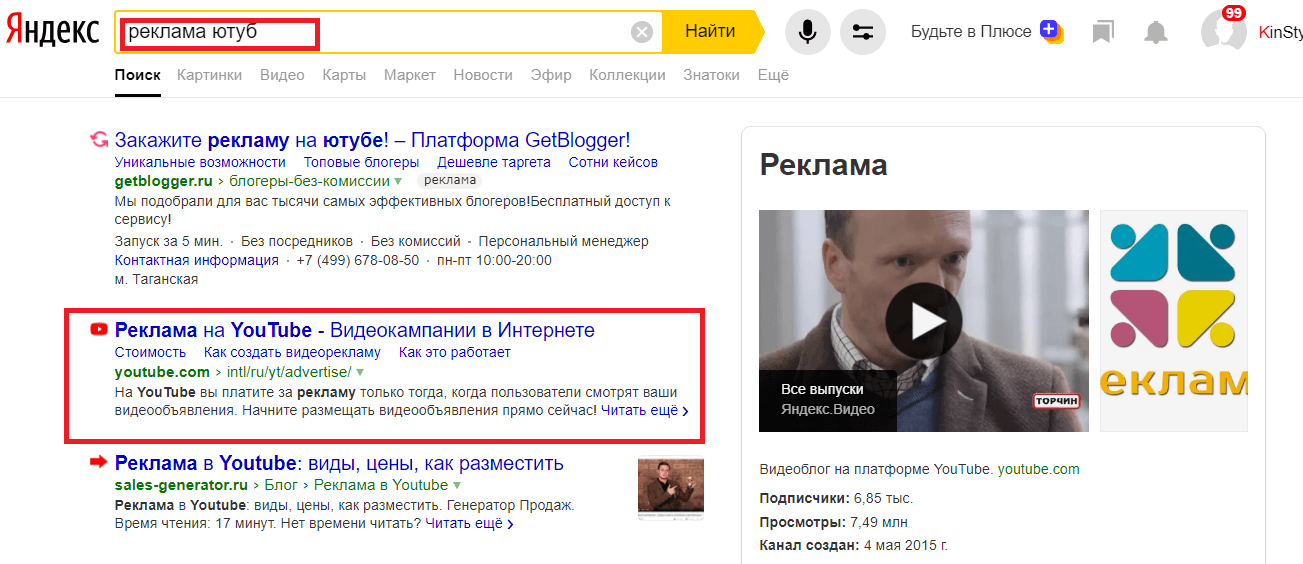Click 'Реклама' panel heading
The height and width of the screenshot is (564, 1303).
pyautogui.click(x=824, y=164)
